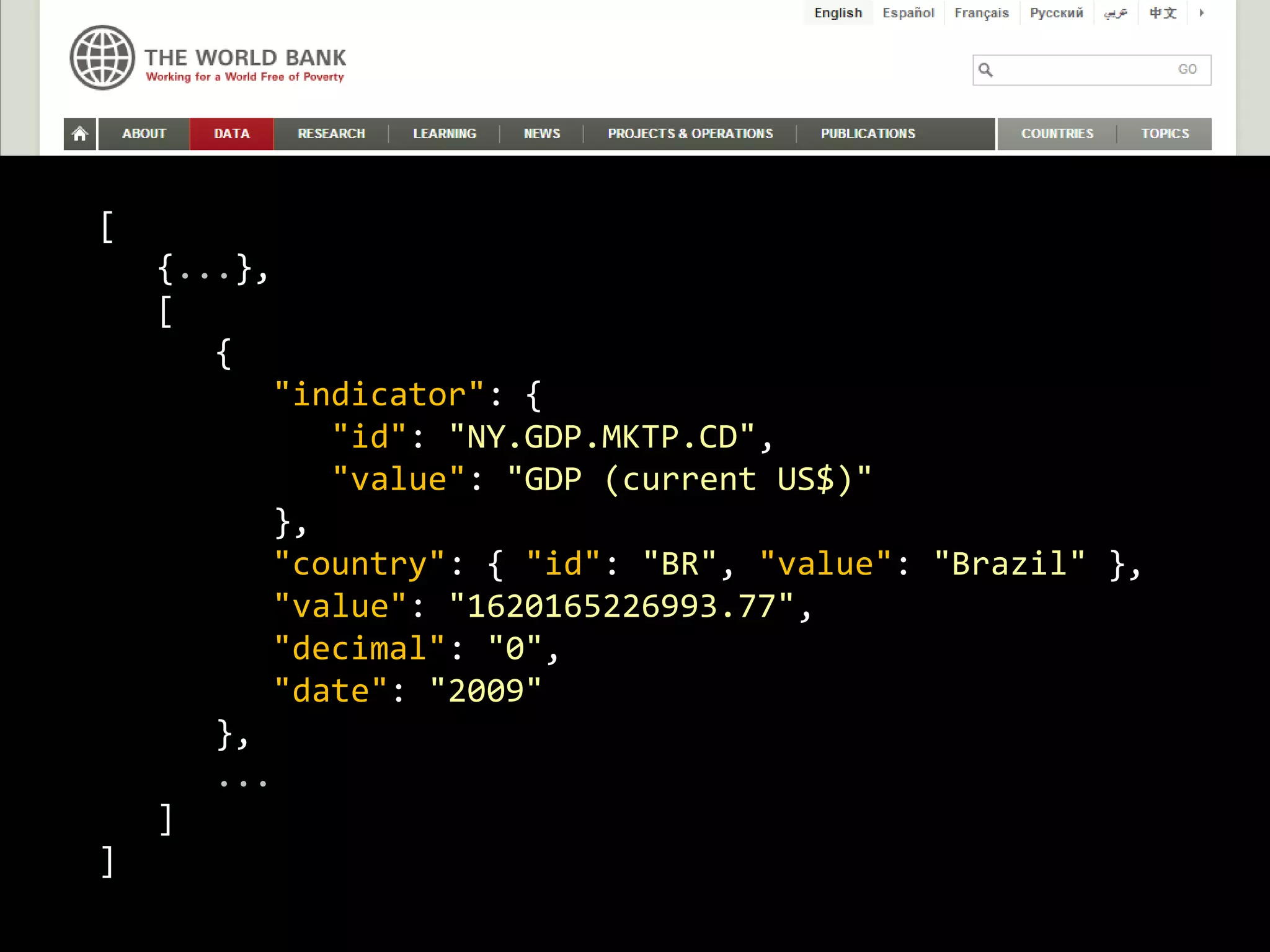Switch language to Русский
1270x952 pixels.
tap(1056, 12)
